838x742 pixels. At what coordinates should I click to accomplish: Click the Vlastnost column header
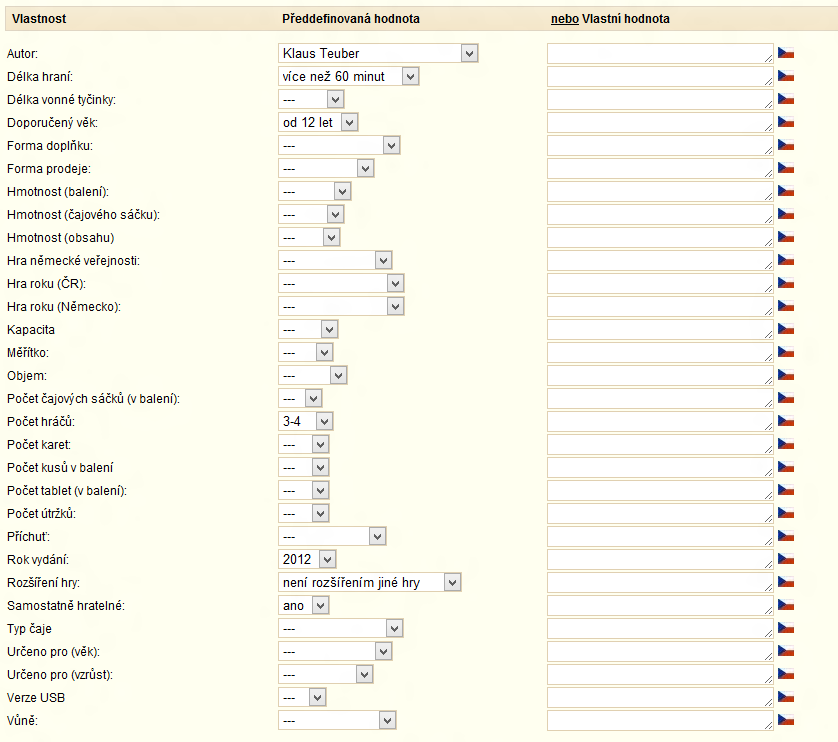(x=39, y=19)
